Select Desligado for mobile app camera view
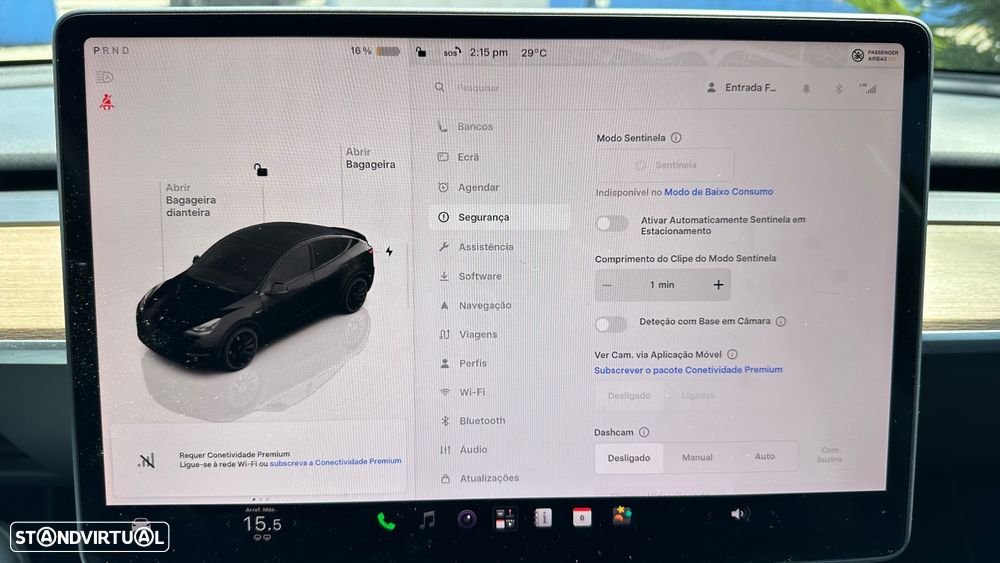The image size is (1000, 563). (x=629, y=396)
